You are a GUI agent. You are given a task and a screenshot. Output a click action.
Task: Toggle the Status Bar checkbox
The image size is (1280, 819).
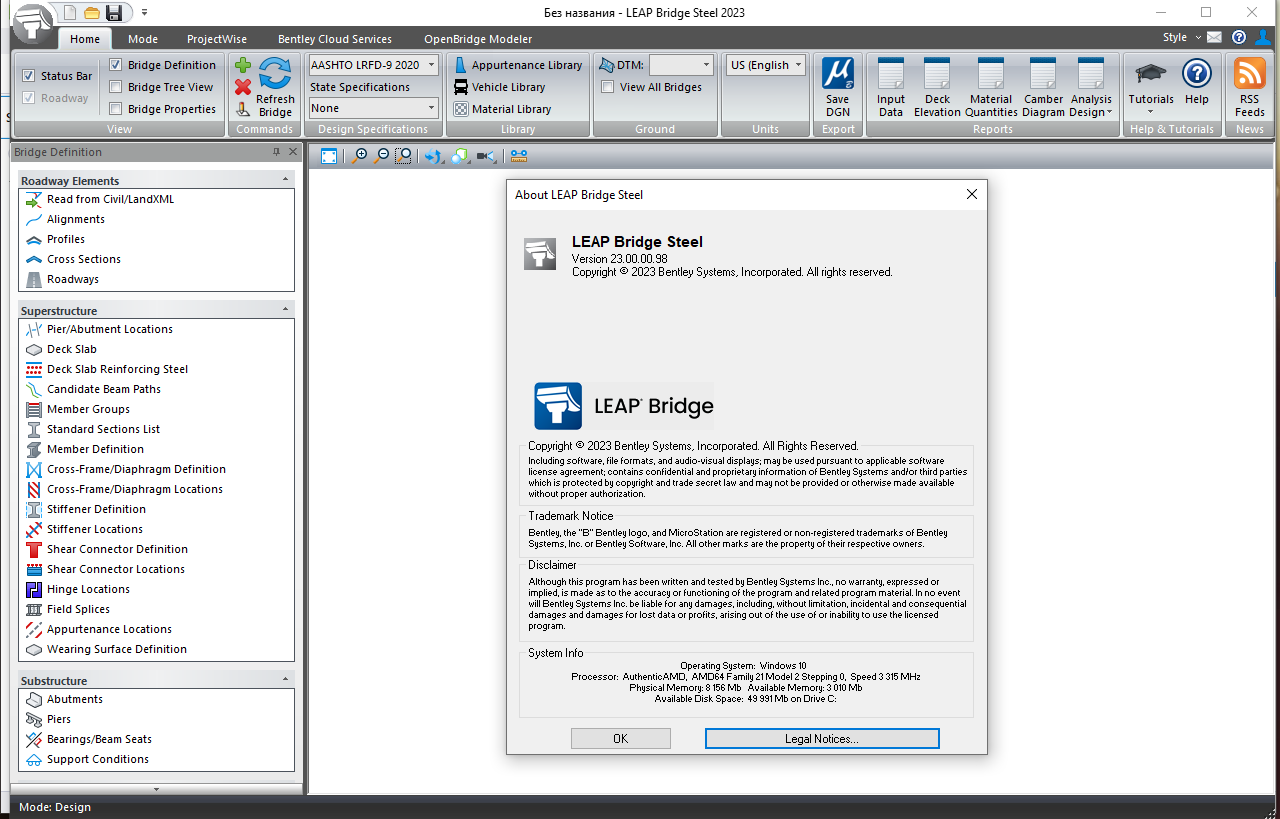coord(29,76)
